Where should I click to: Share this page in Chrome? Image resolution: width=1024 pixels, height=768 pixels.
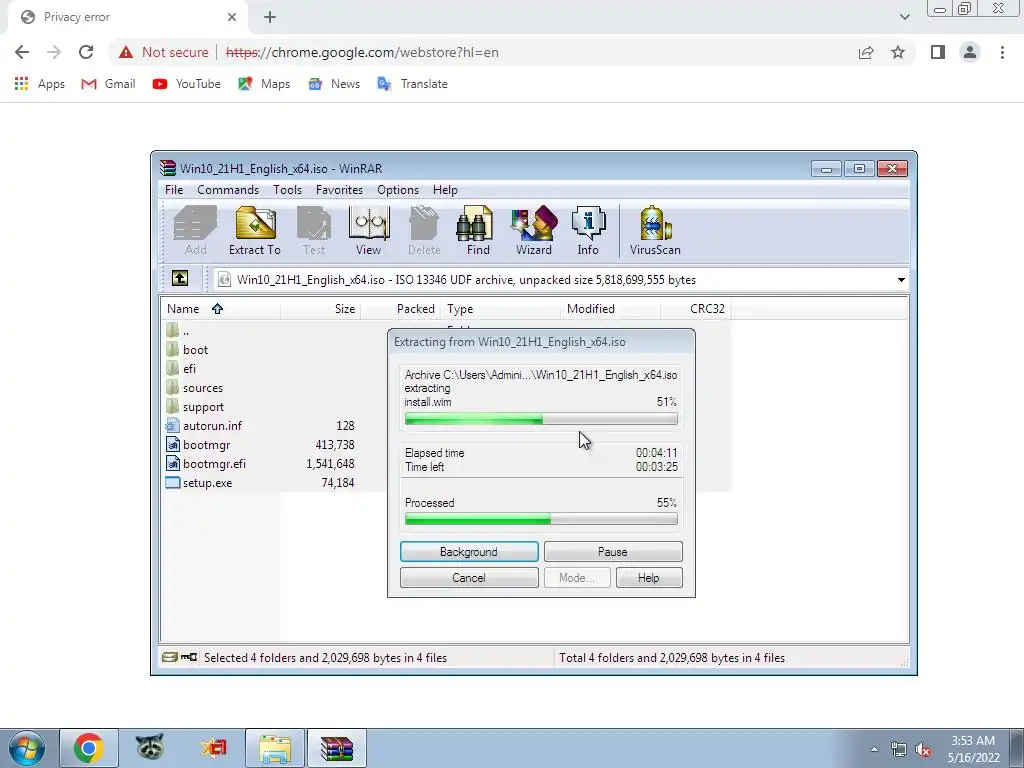pos(866,52)
